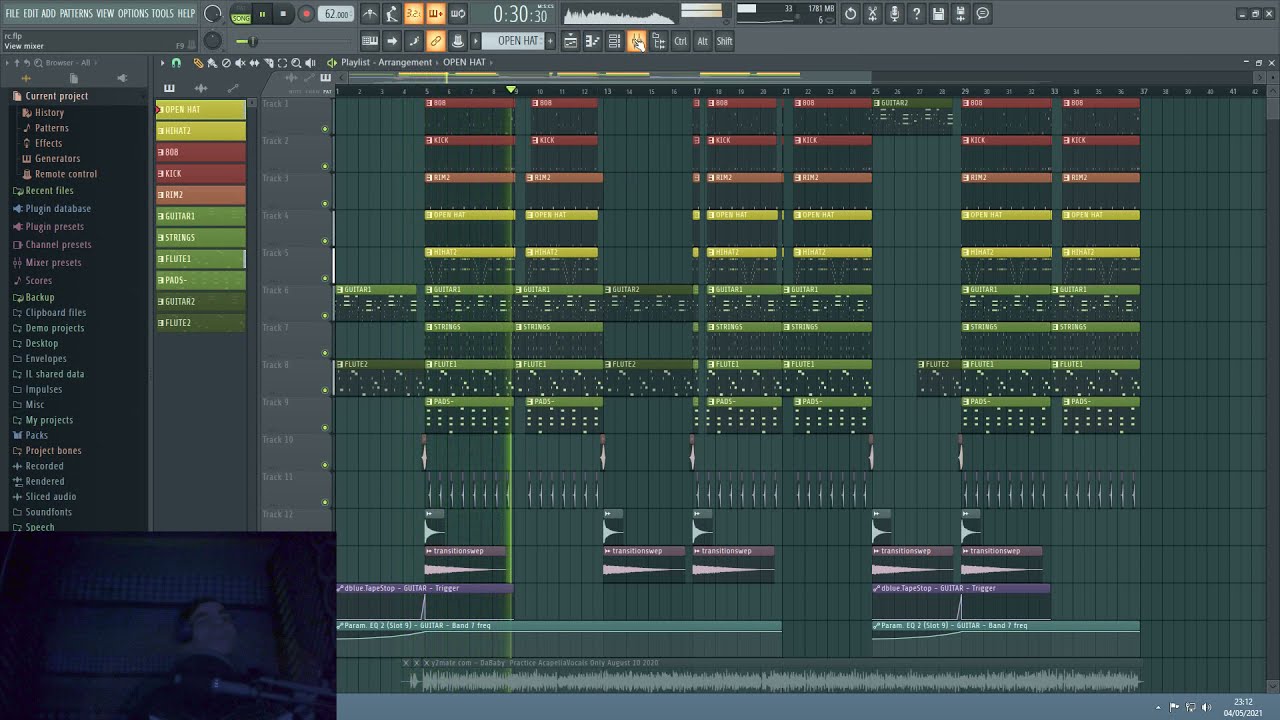Open the TOOLS menu
The image size is (1280, 720).
(x=162, y=13)
